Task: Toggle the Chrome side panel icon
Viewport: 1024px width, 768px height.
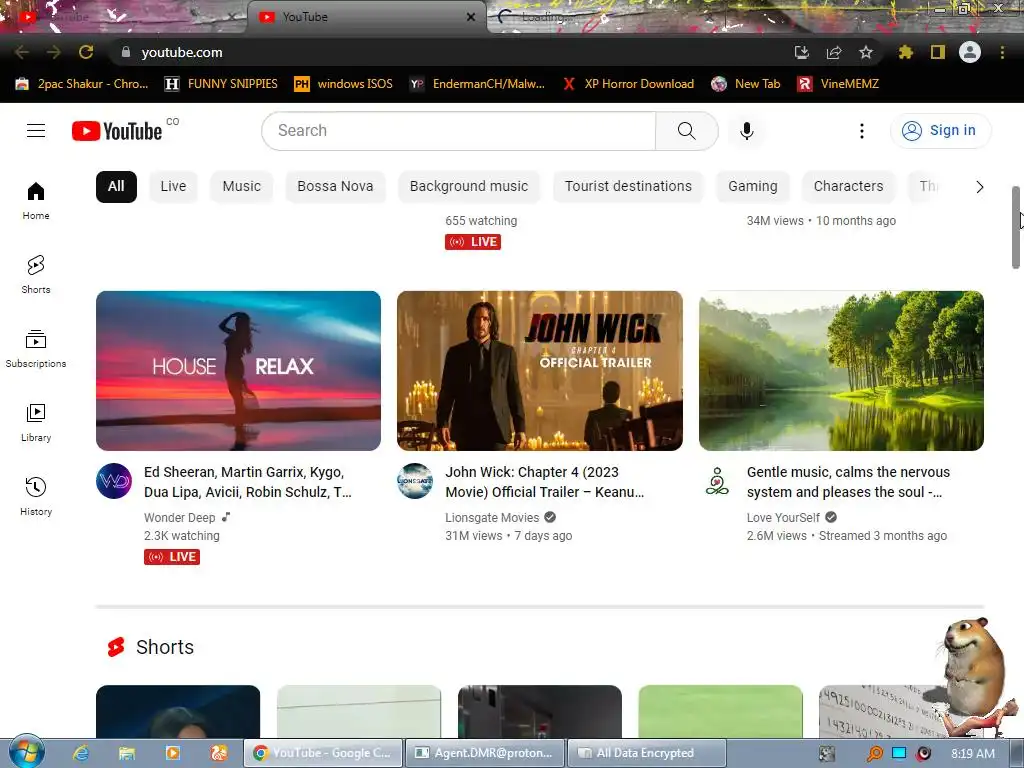Action: (938, 52)
